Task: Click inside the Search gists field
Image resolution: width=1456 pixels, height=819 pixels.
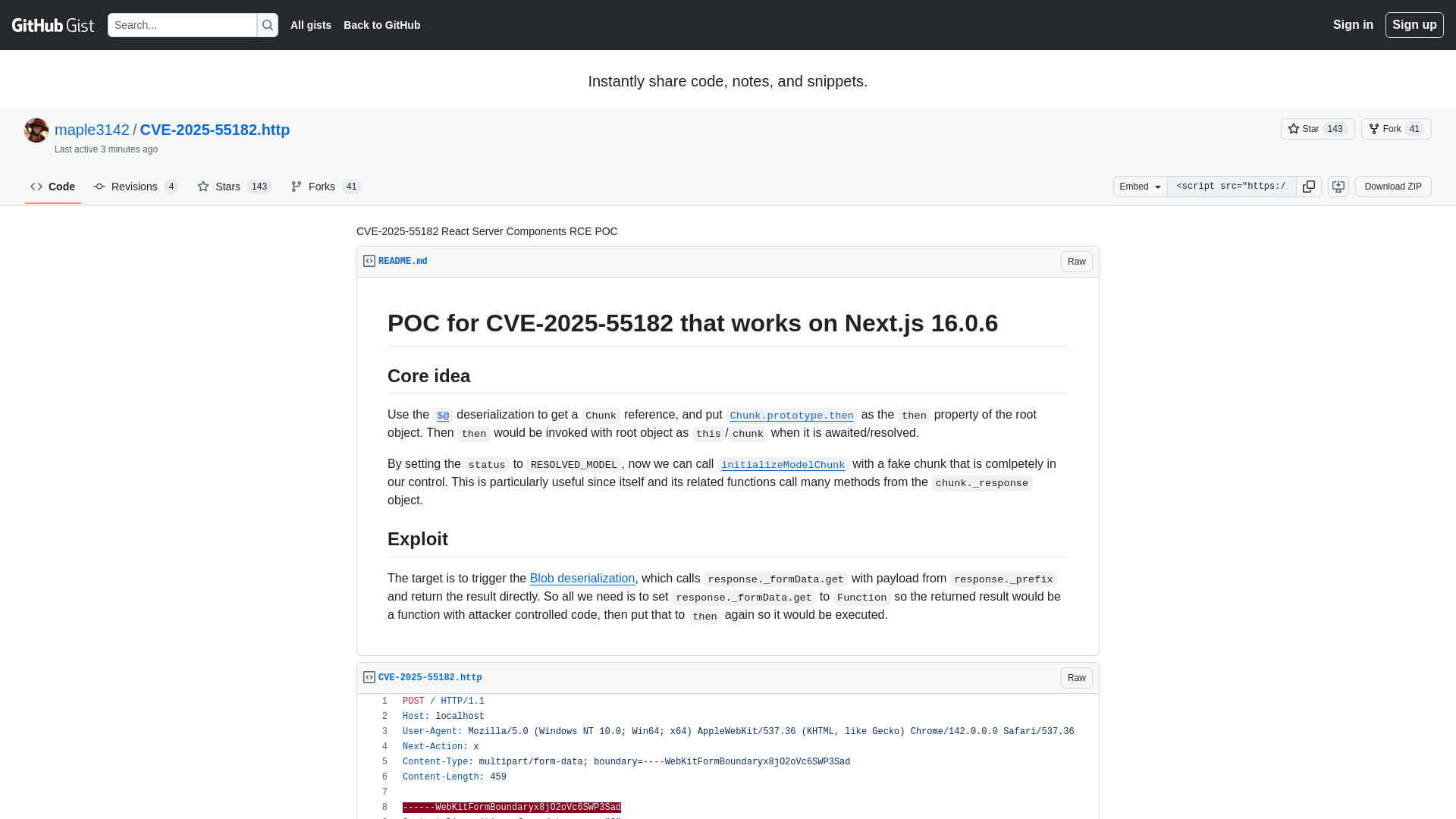Action: pyautogui.click(x=182, y=25)
